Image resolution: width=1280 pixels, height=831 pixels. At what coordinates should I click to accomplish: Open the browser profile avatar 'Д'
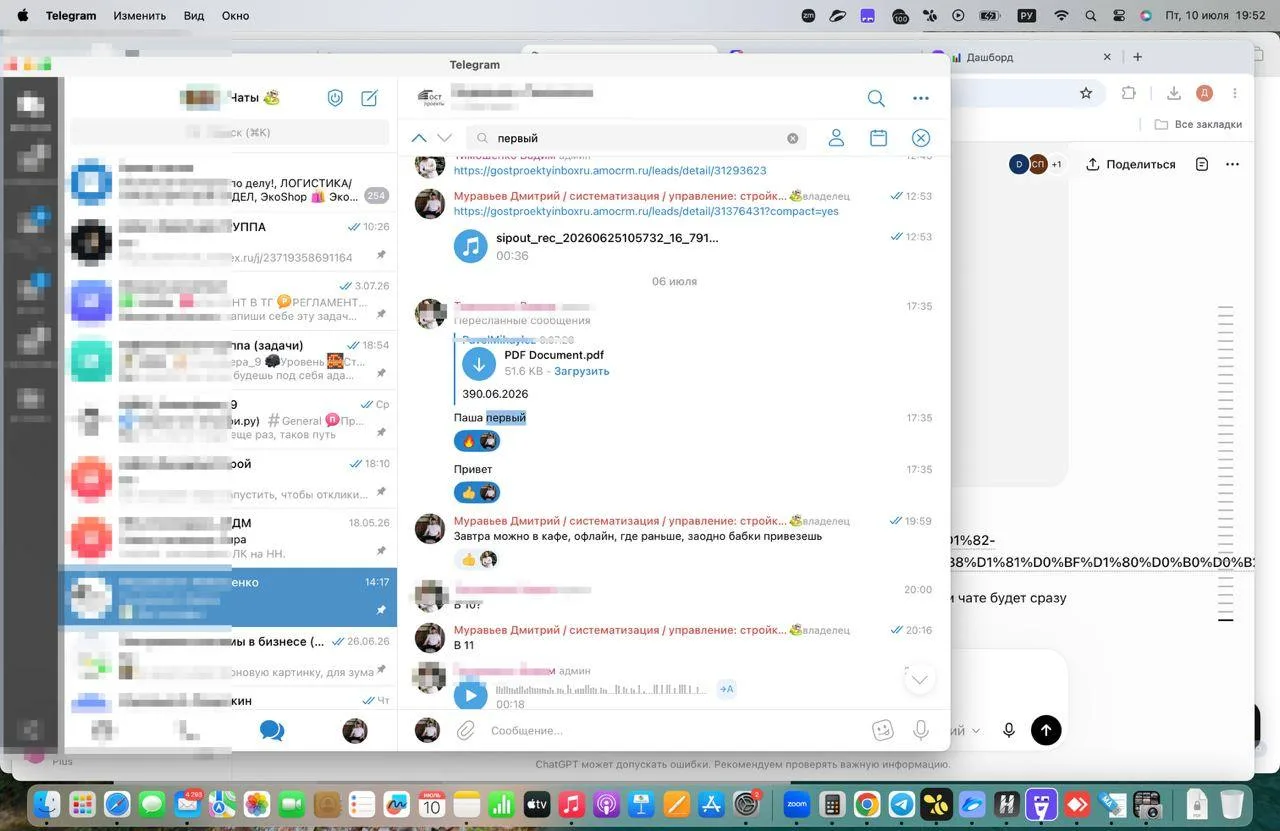(x=1204, y=93)
